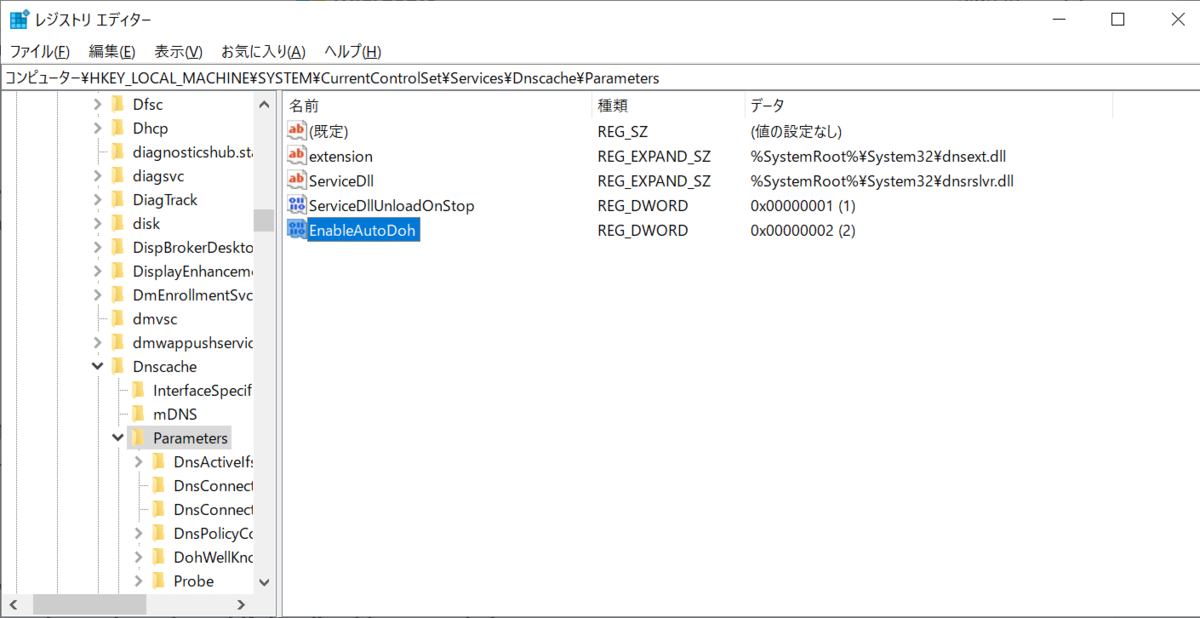Expand the Probe subkey

pos(138,581)
